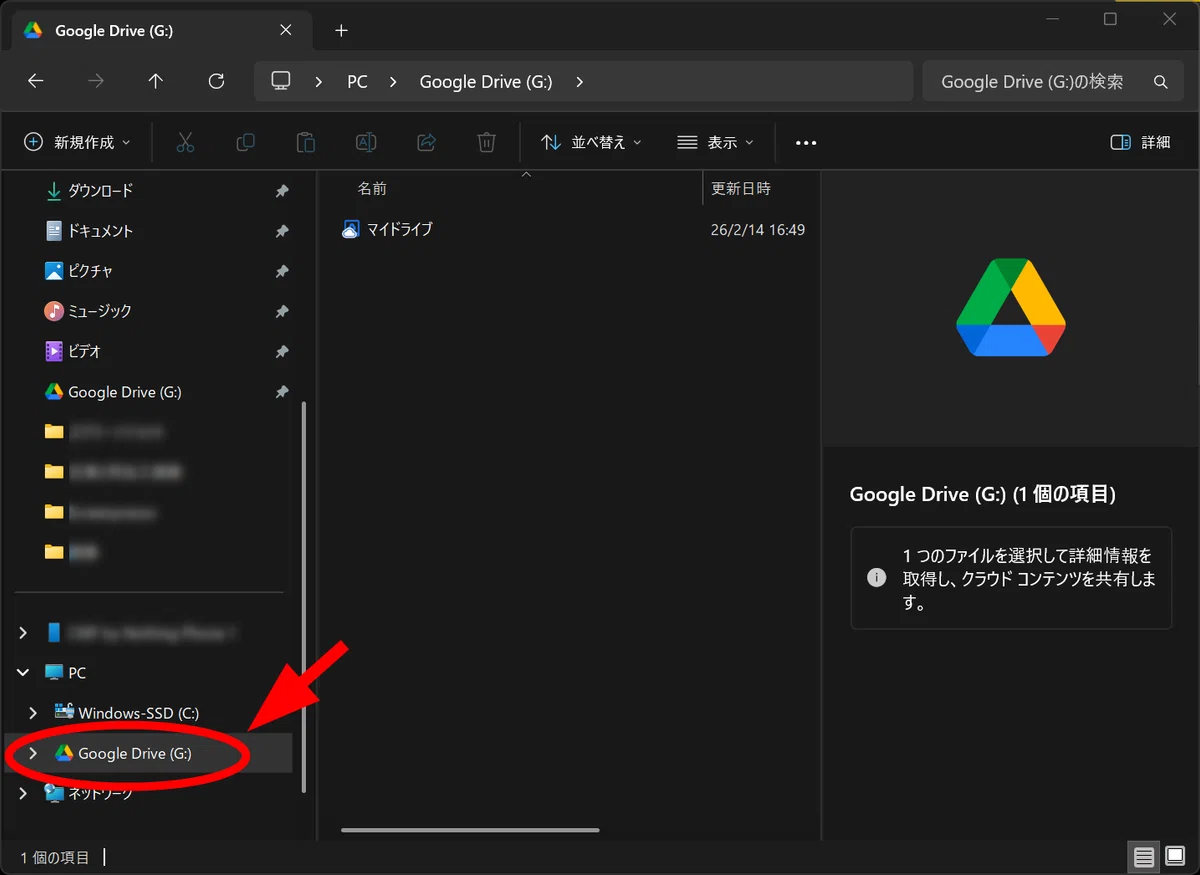Go up one folder level arrow
This screenshot has height=875, width=1200.
point(156,82)
